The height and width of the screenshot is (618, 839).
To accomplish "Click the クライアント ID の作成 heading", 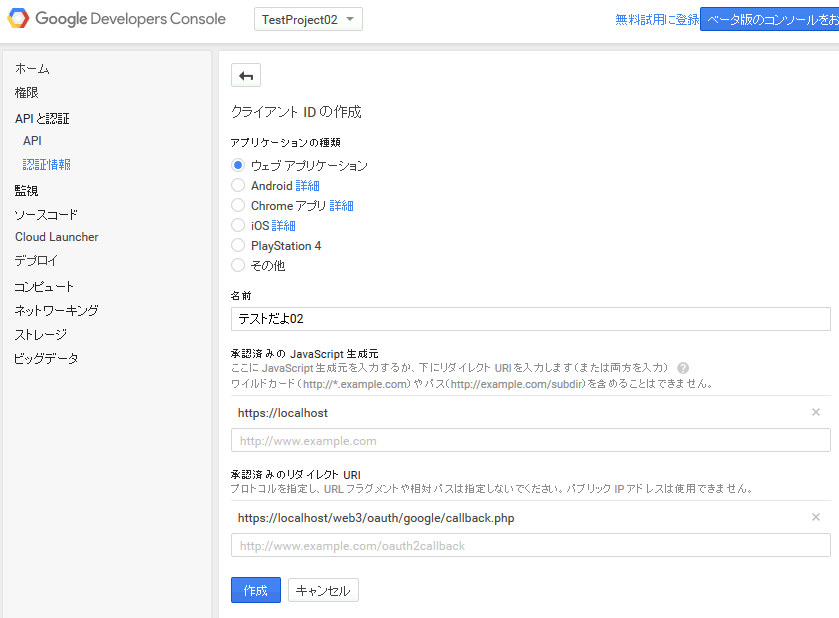I will pyautogui.click(x=296, y=112).
